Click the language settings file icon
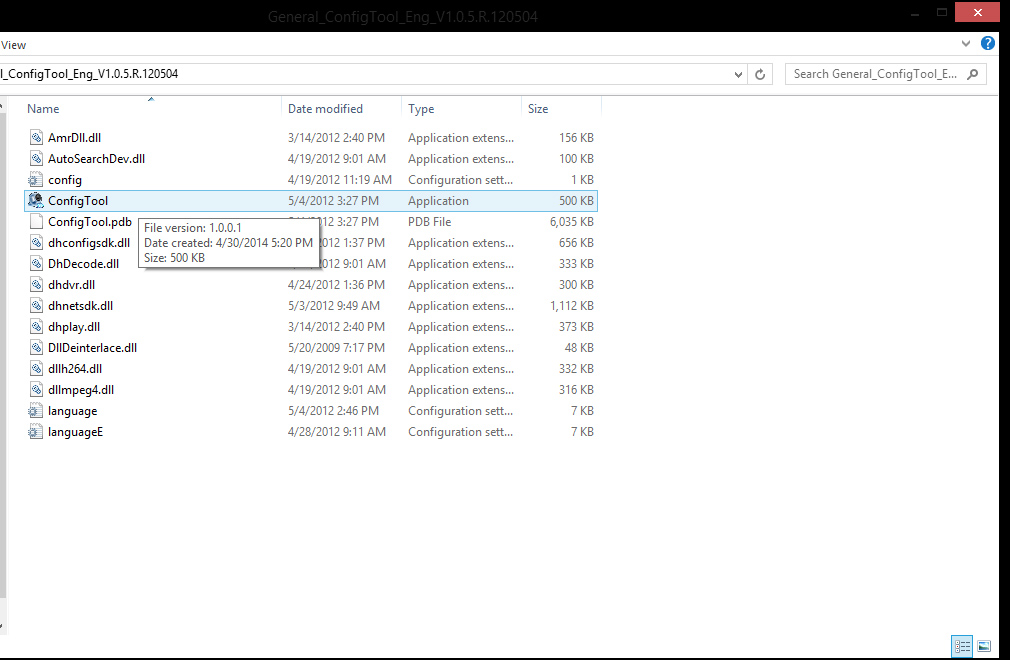Viewport: 1010px width, 660px height. (35, 411)
